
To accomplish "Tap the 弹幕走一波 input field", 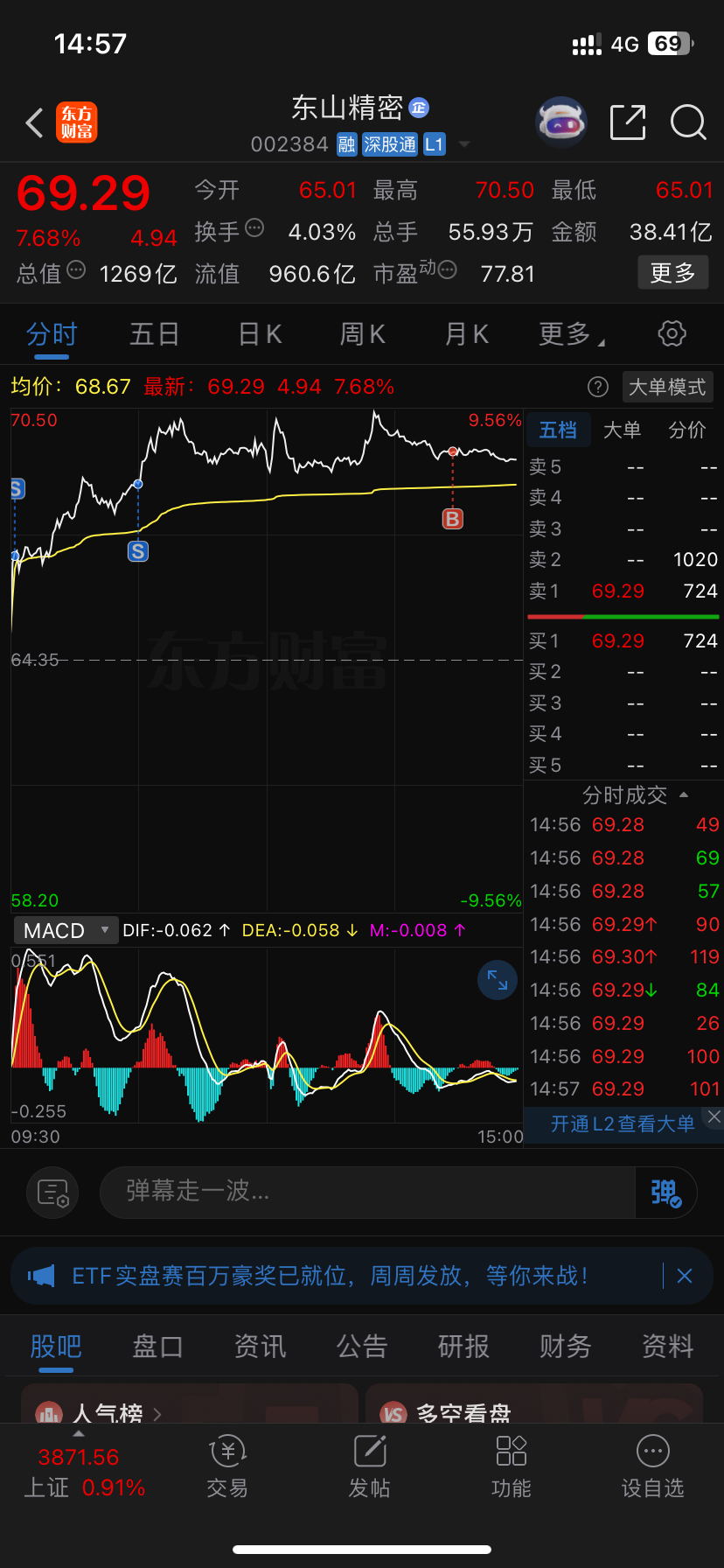I will pos(367,1192).
